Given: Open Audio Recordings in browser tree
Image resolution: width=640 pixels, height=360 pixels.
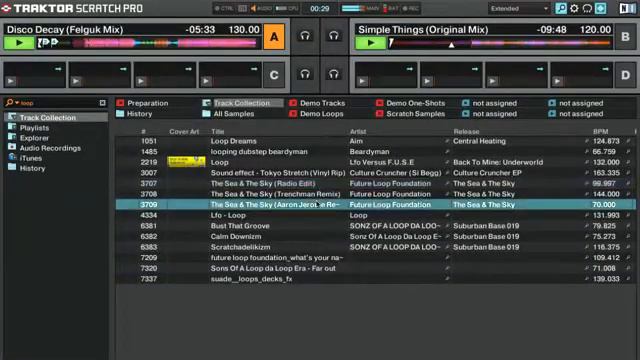Looking at the screenshot, I should (x=50, y=148).
